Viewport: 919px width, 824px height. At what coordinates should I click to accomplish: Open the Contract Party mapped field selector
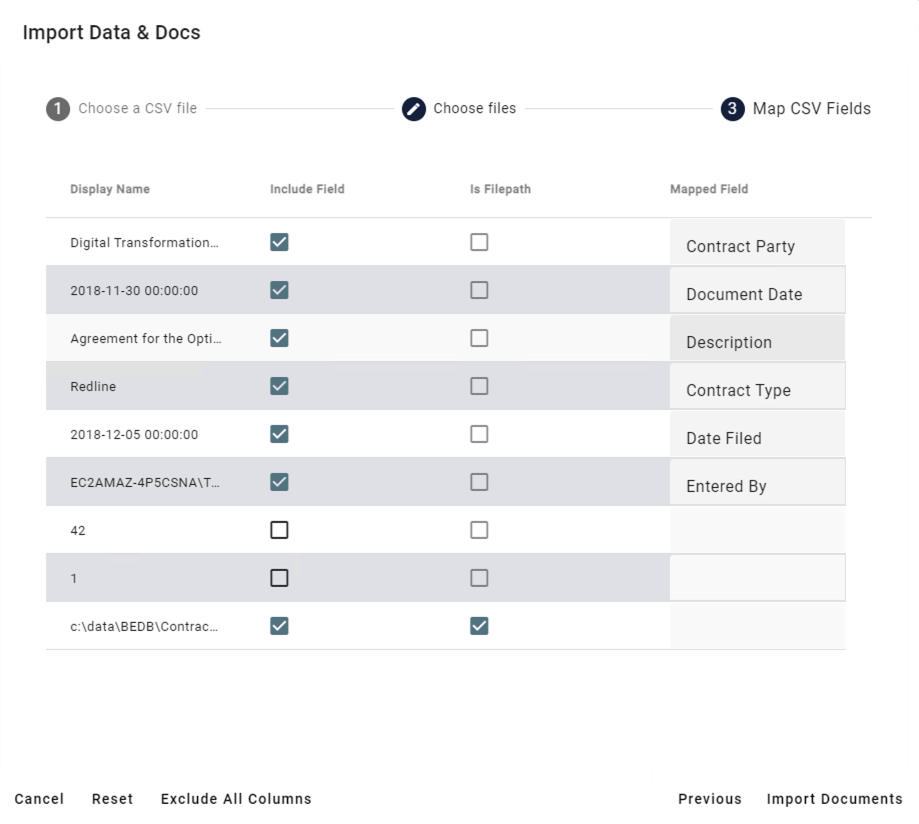[757, 246]
